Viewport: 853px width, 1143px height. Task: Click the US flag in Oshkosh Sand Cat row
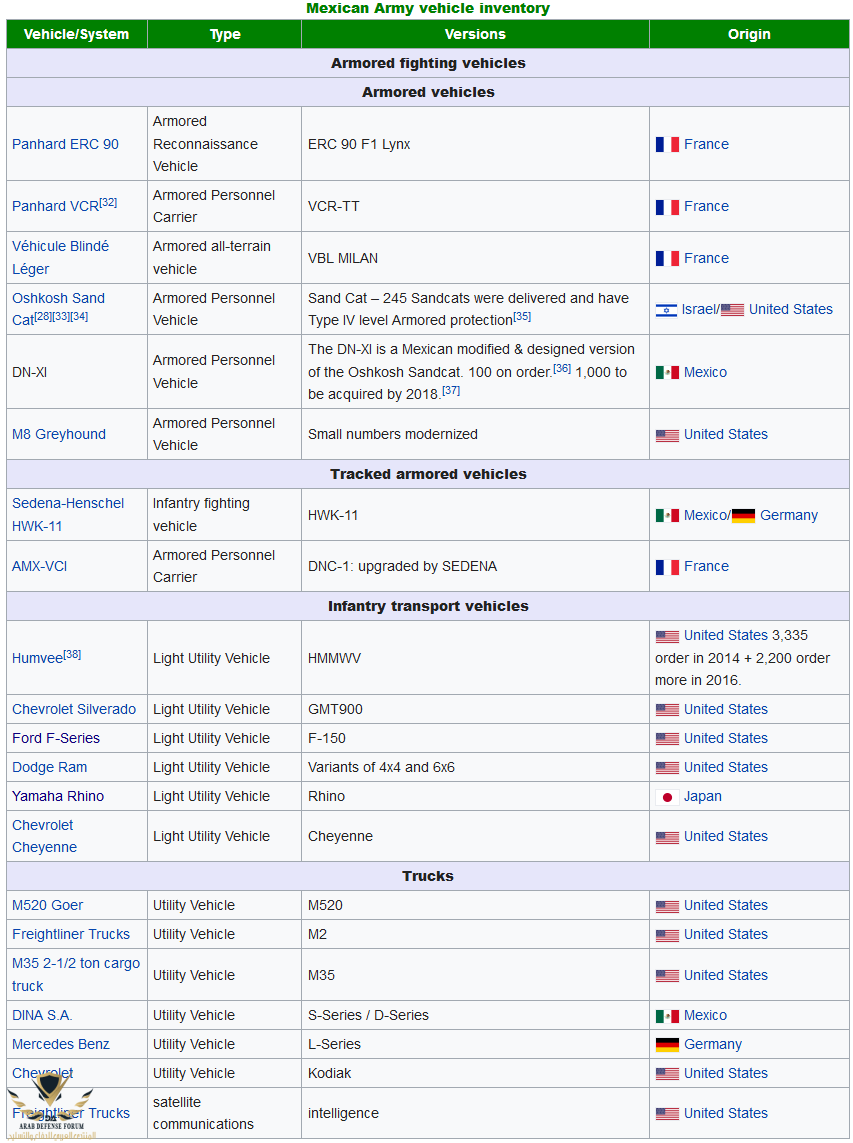pos(732,310)
